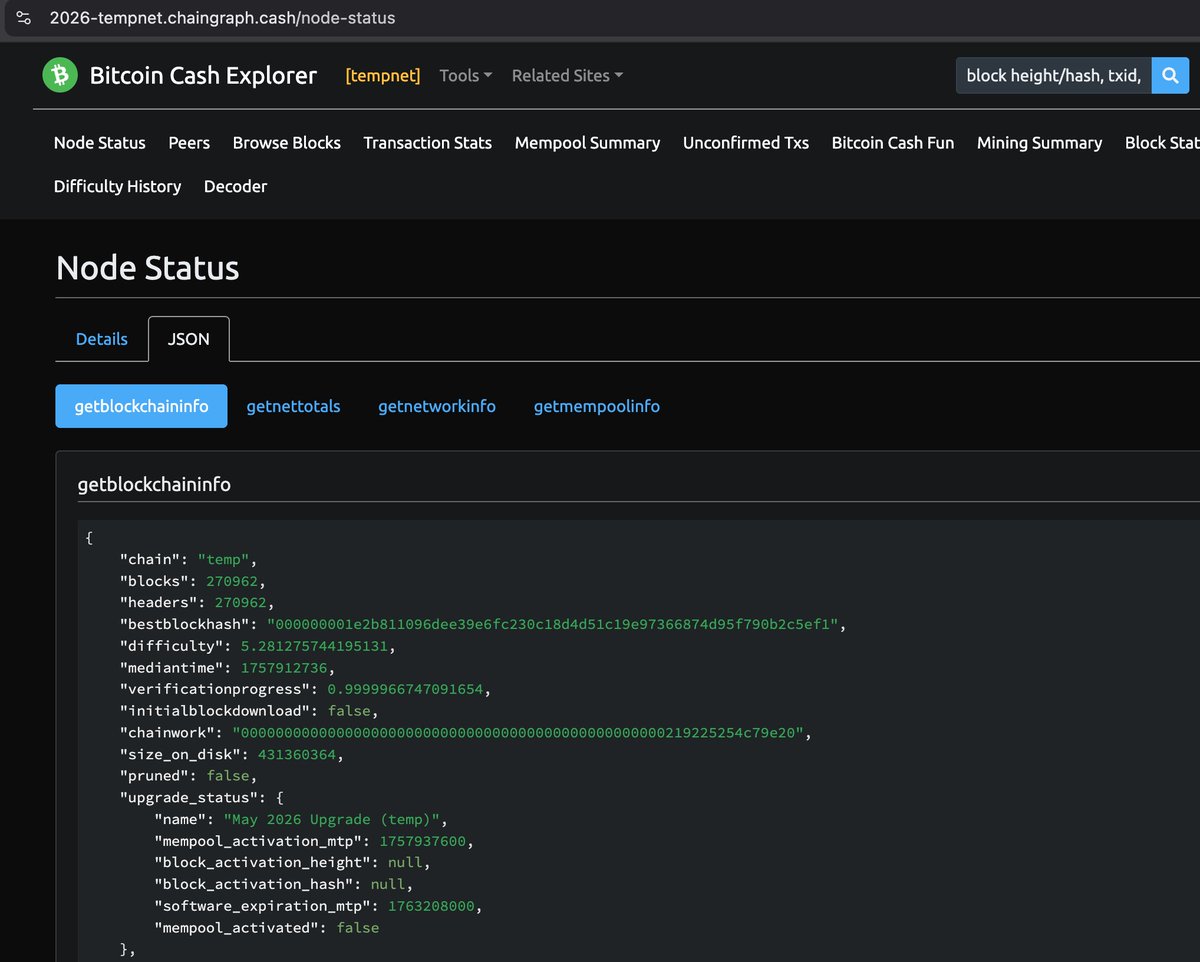Click the URL in the browser address bar
The image size is (1200, 962).
coord(222,18)
